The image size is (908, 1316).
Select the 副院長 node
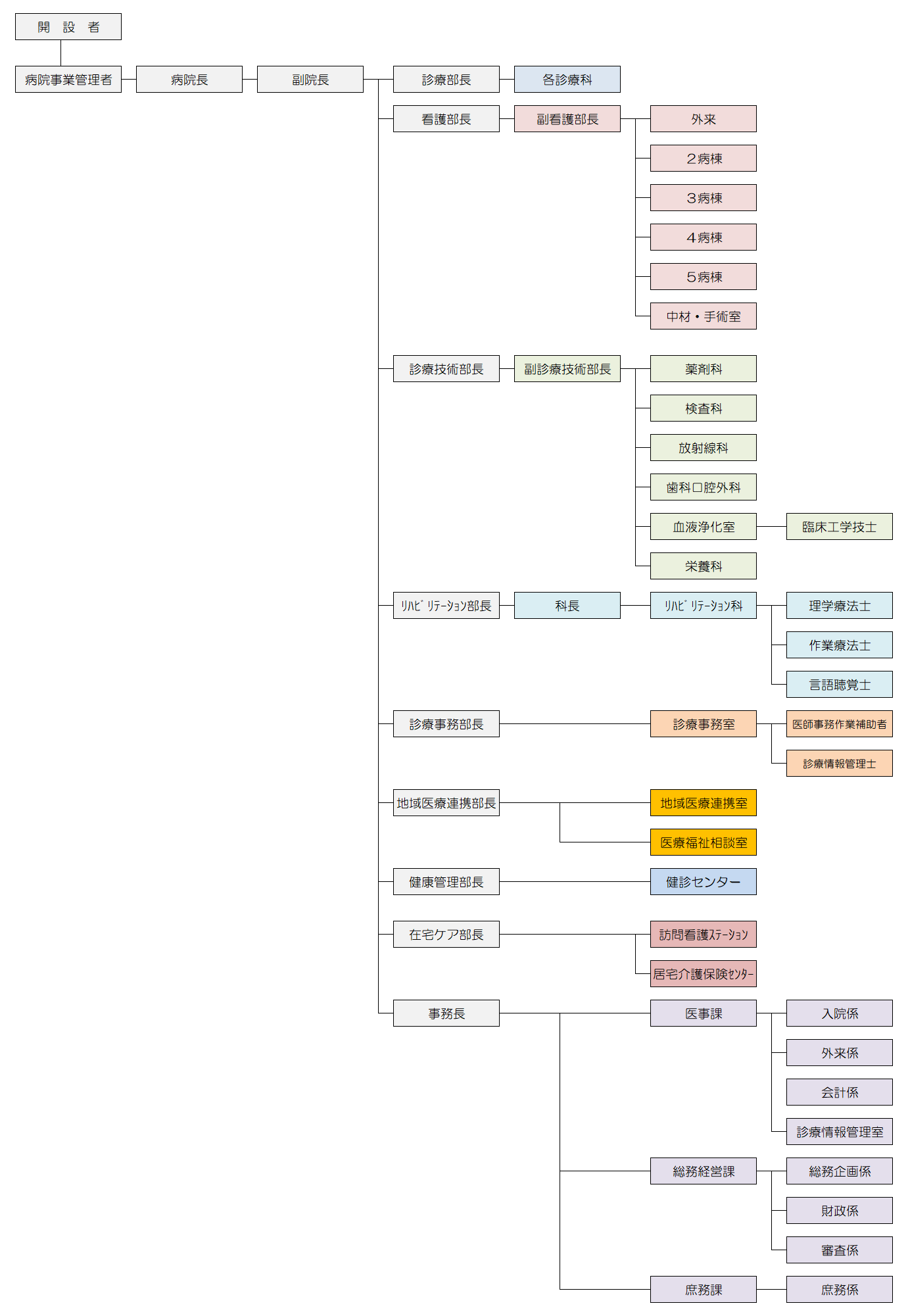tap(310, 80)
